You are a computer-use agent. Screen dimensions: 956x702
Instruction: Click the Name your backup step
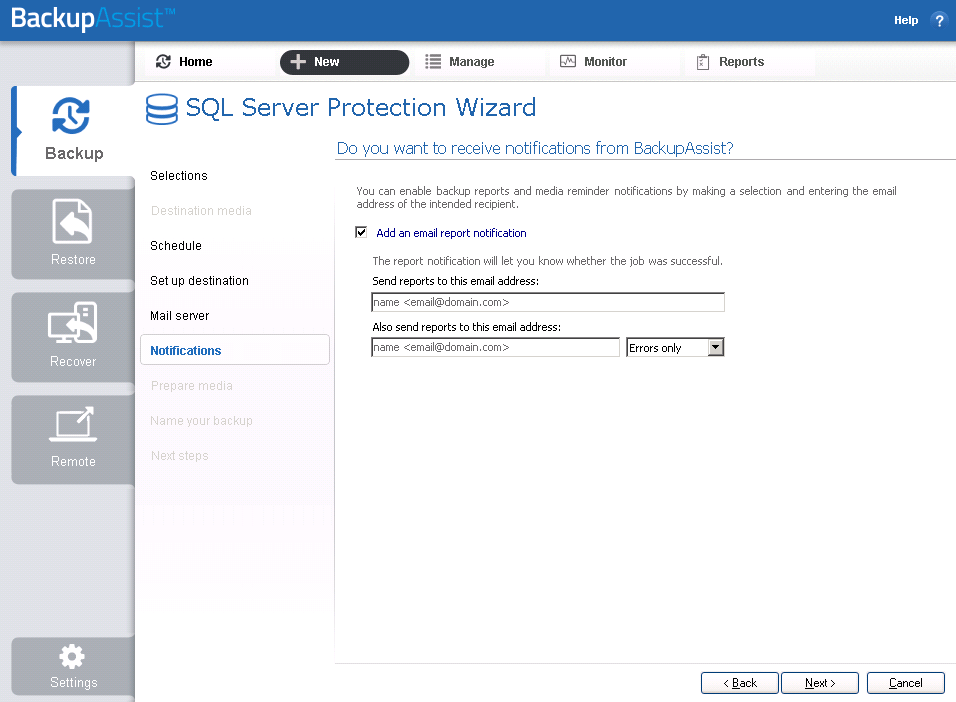201,421
